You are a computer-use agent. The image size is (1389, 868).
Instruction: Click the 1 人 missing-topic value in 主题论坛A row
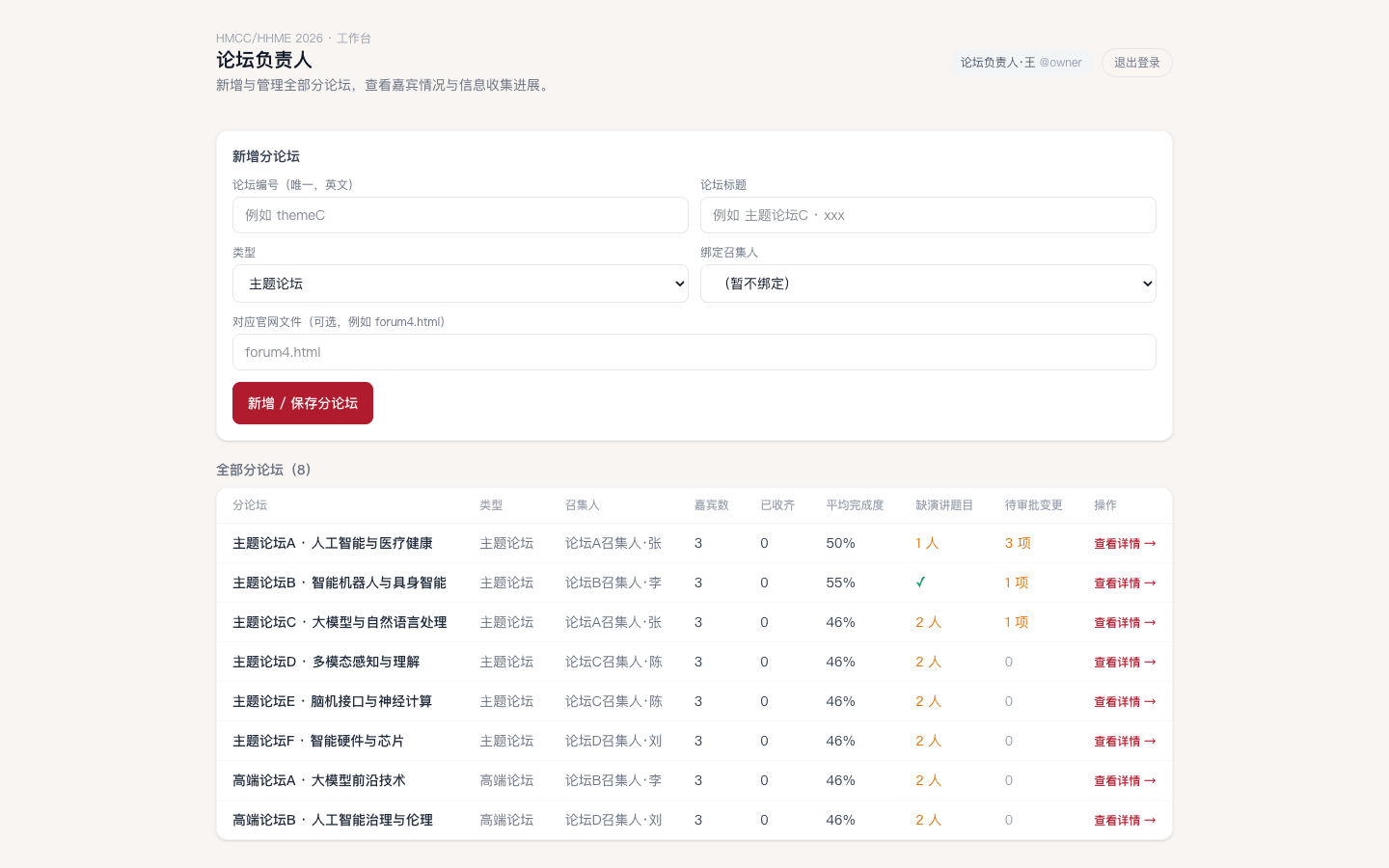tap(927, 544)
